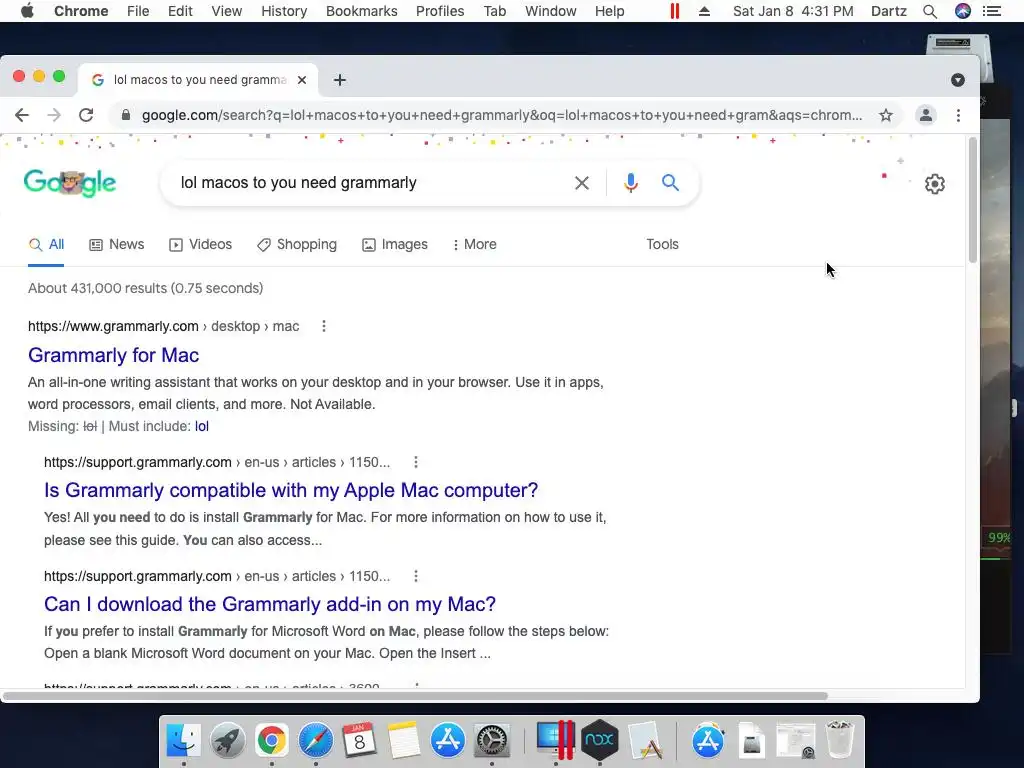Open System Preferences from the Dock
The width and height of the screenshot is (1024, 768).
491,740
